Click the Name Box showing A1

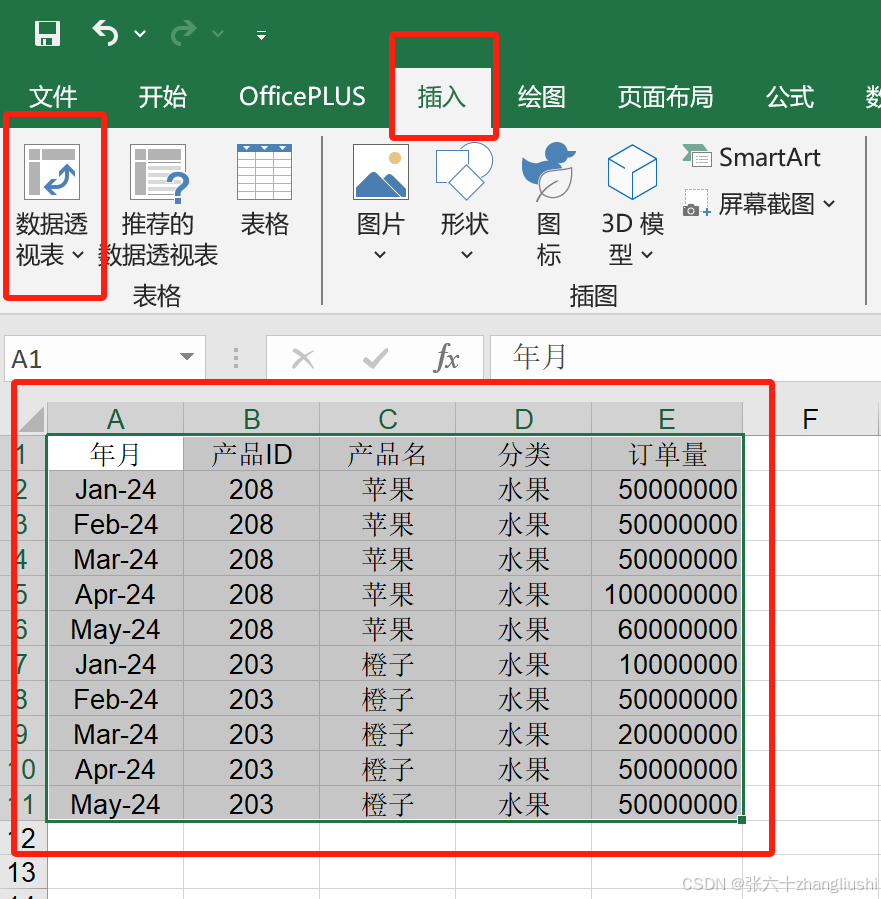click(x=92, y=358)
